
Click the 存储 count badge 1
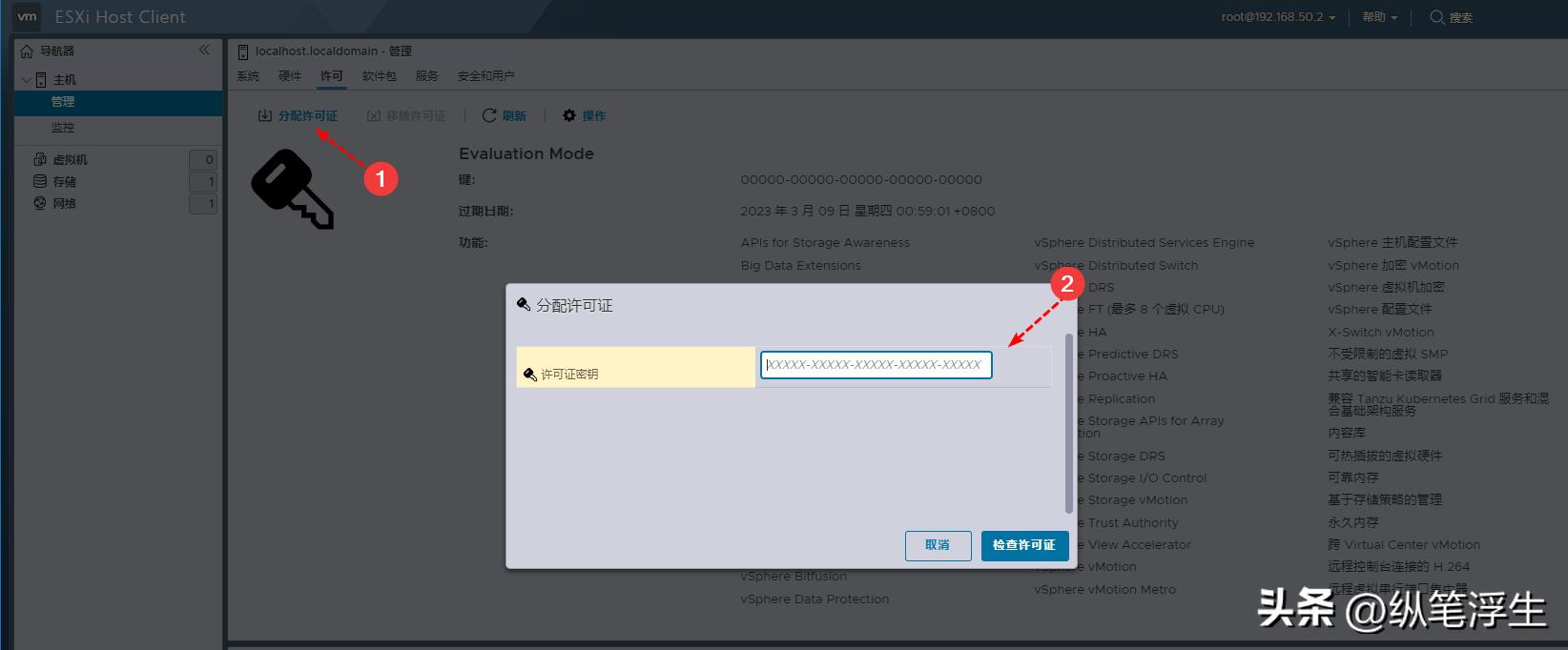[x=202, y=182]
